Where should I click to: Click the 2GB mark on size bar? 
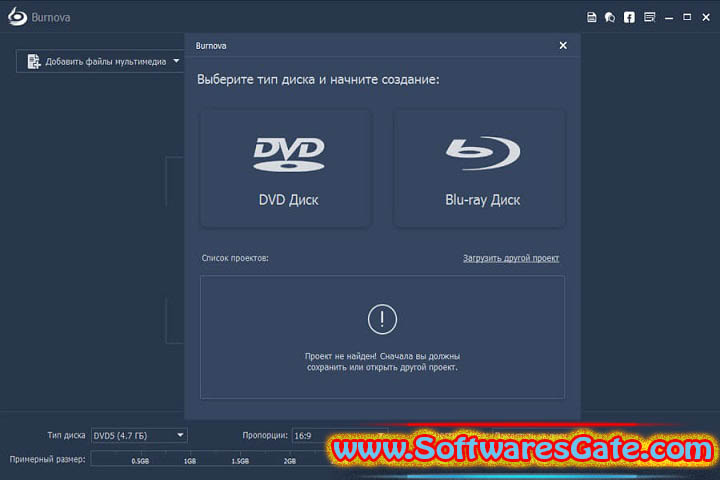(290, 461)
